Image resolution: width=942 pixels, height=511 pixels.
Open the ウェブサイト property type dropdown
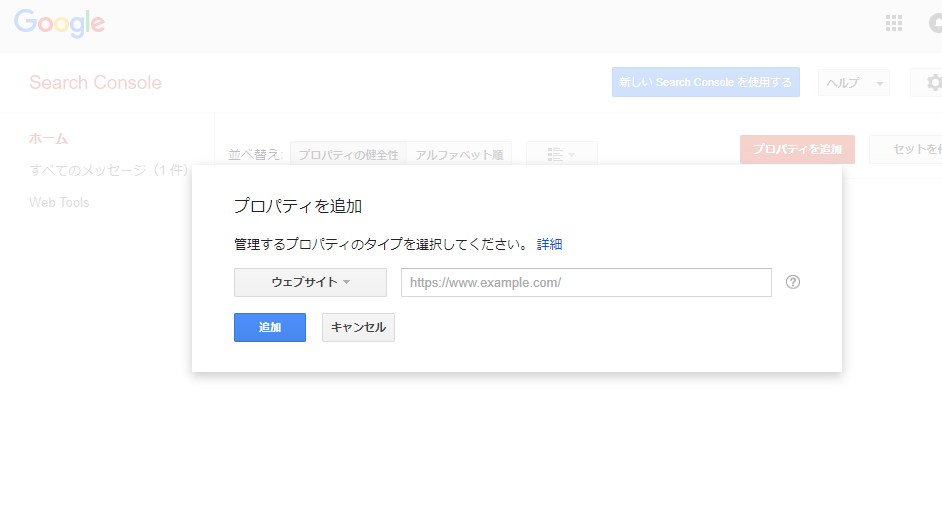[x=310, y=282]
